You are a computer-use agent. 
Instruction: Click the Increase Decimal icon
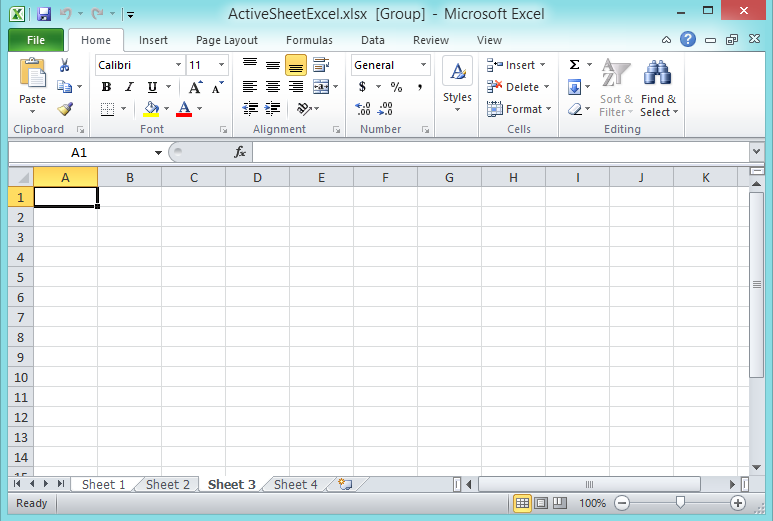point(363,108)
